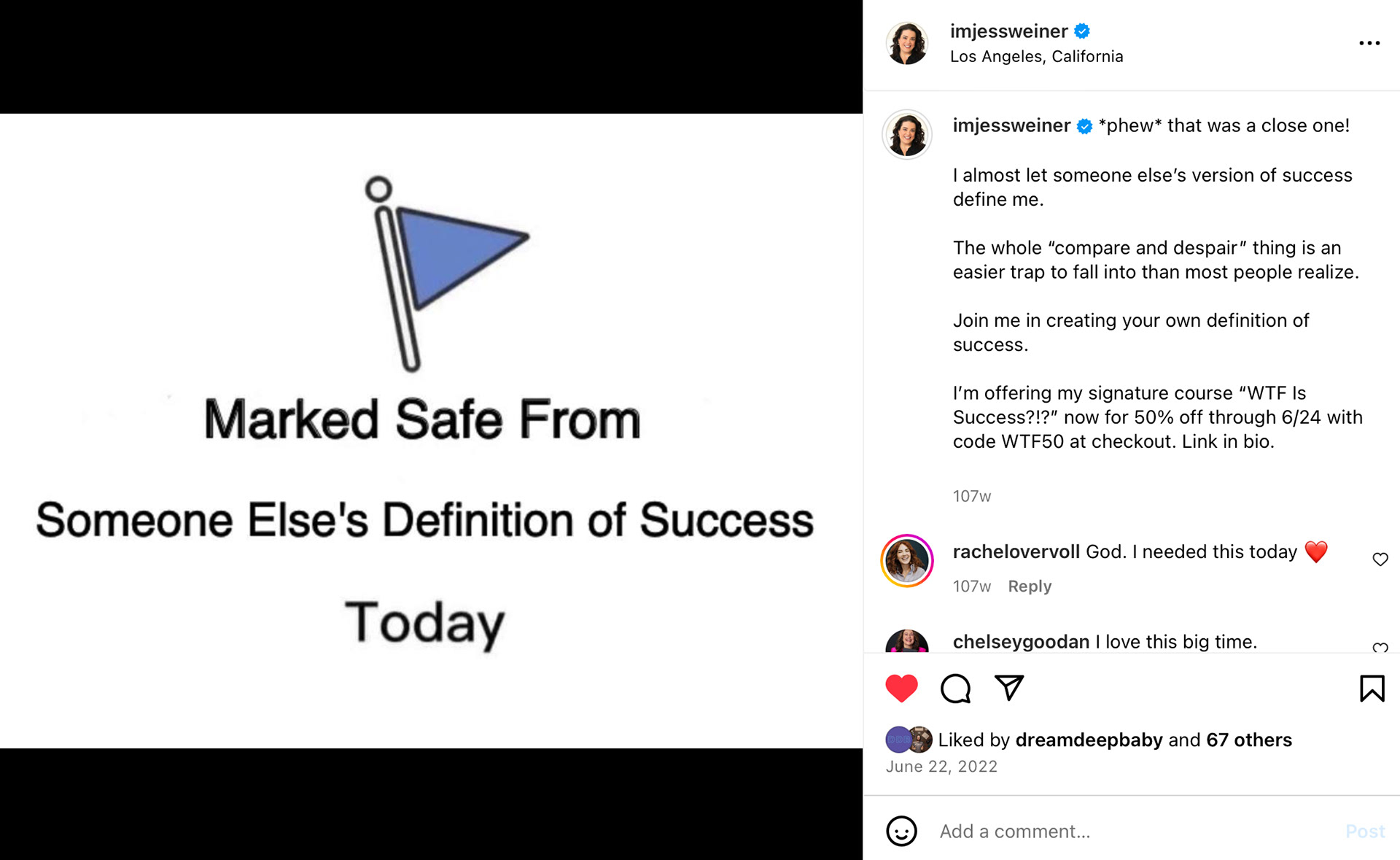Open rachelovervoll's profile picture
The width and height of the screenshot is (1400, 860).
(906, 560)
